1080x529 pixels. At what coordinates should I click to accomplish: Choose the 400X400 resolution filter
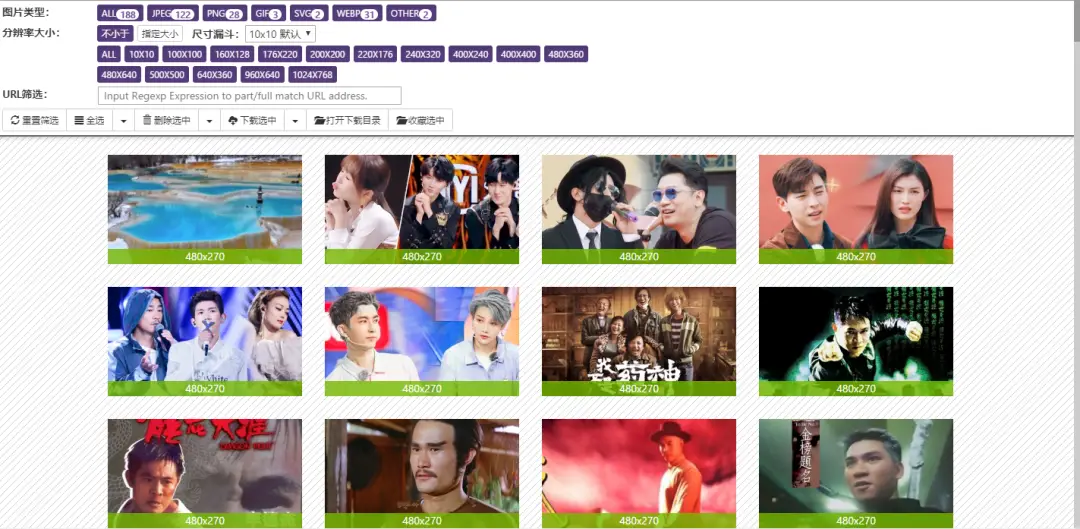(519, 54)
